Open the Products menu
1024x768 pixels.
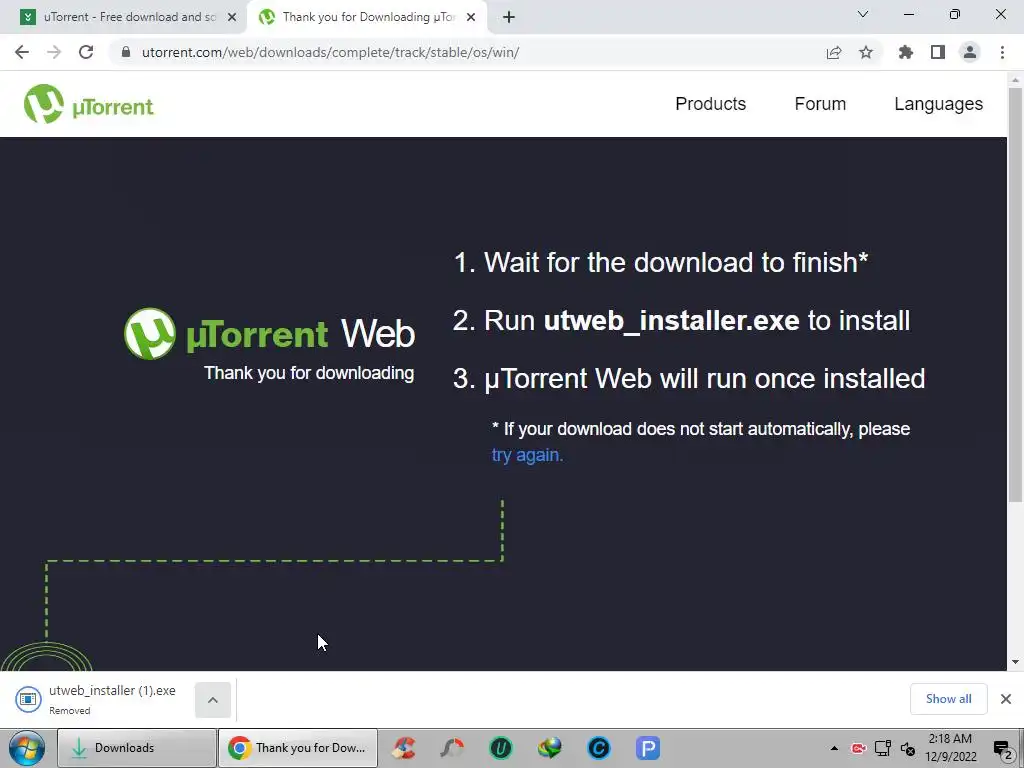(711, 104)
